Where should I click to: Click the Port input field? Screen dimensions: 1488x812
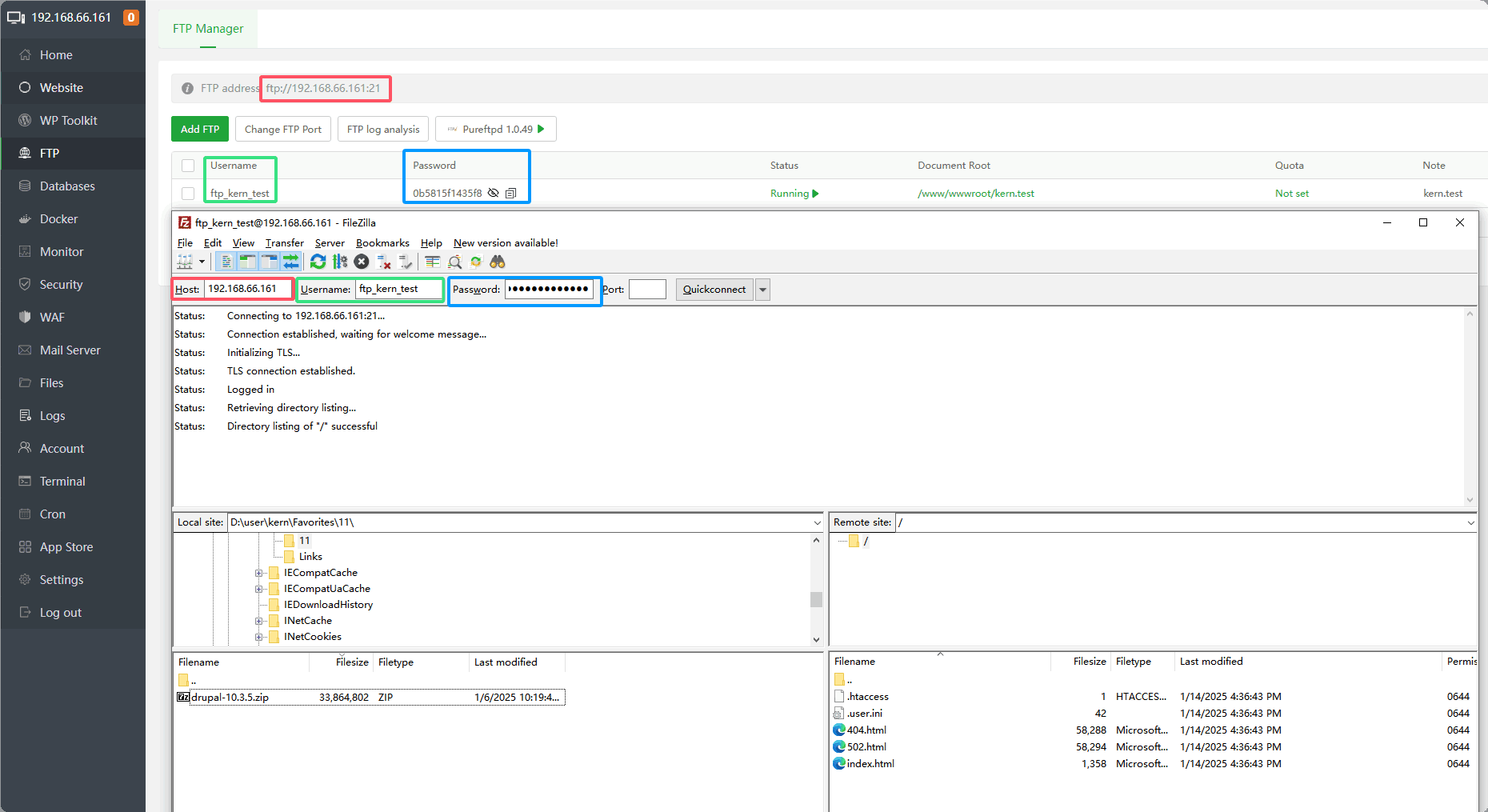pyautogui.click(x=647, y=290)
